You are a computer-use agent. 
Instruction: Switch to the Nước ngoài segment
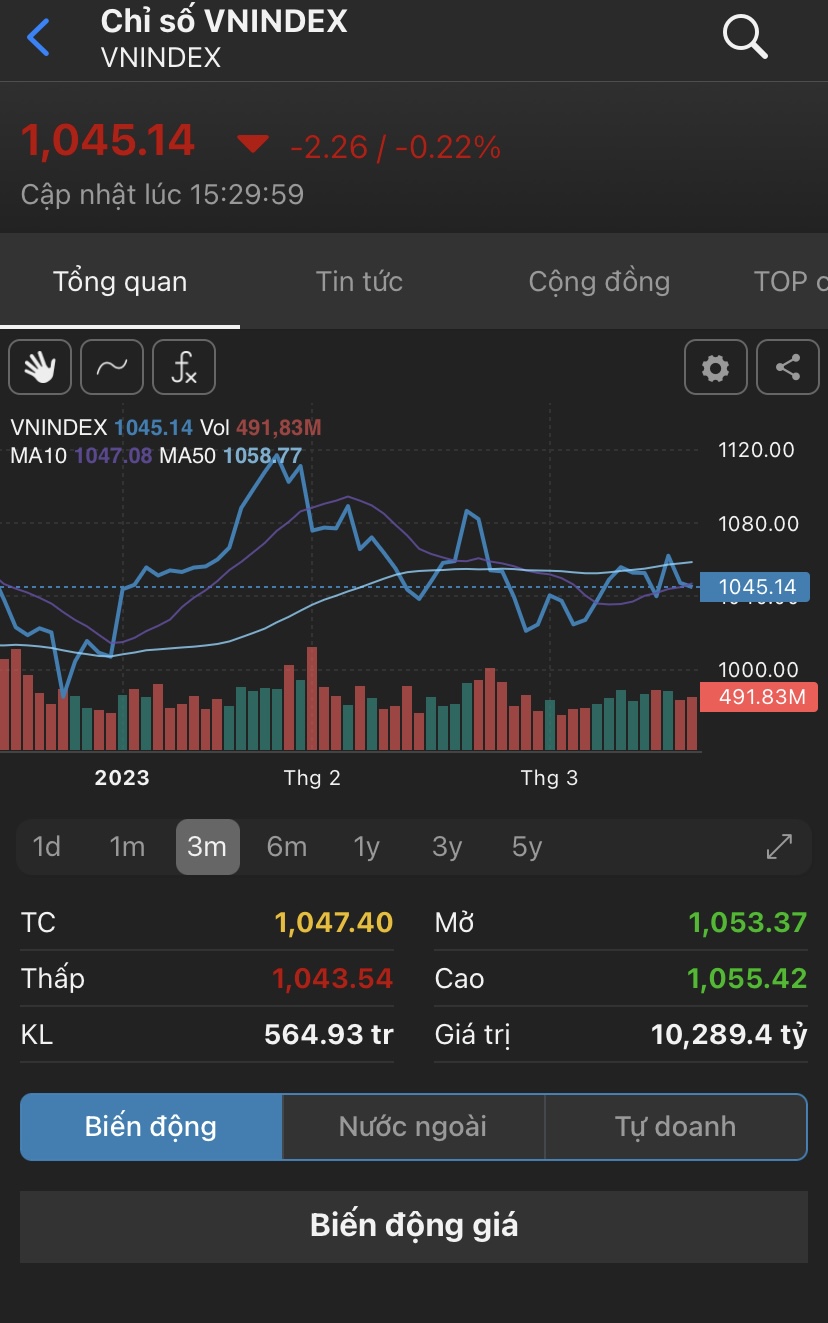413,1127
